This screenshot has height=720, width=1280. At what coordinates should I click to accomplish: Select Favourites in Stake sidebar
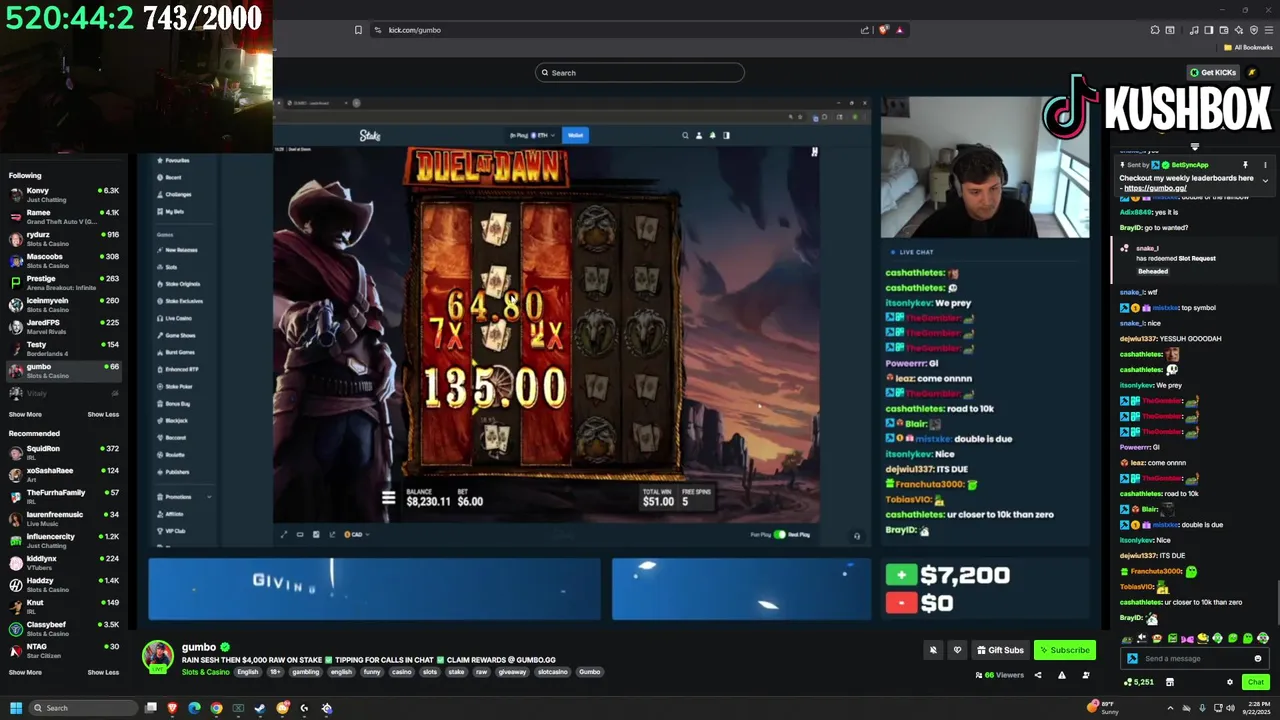[175, 160]
